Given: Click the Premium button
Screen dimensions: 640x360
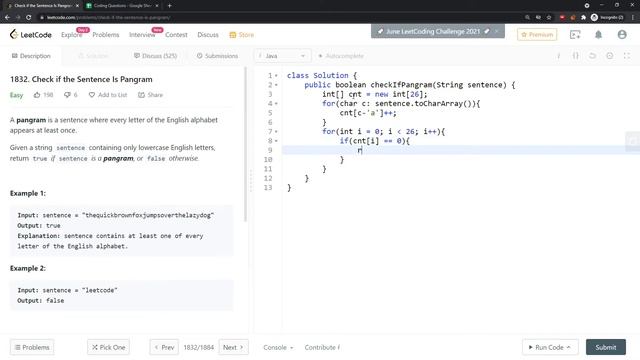Looking at the screenshot, I should pos(537,35).
